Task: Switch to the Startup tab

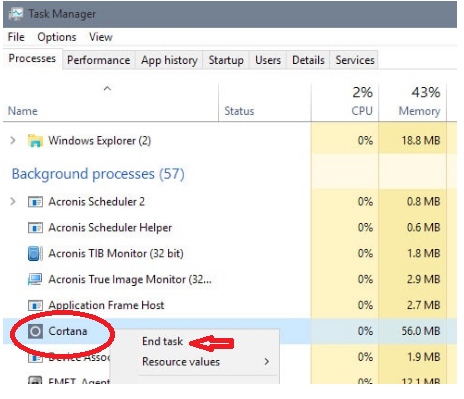Action: pos(226,60)
